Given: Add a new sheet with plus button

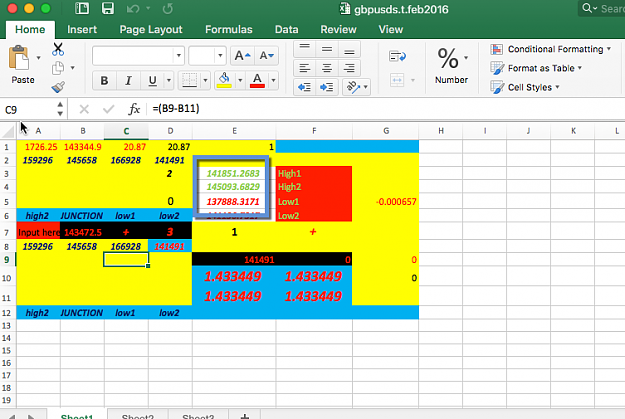Looking at the screenshot, I should [x=245, y=416].
